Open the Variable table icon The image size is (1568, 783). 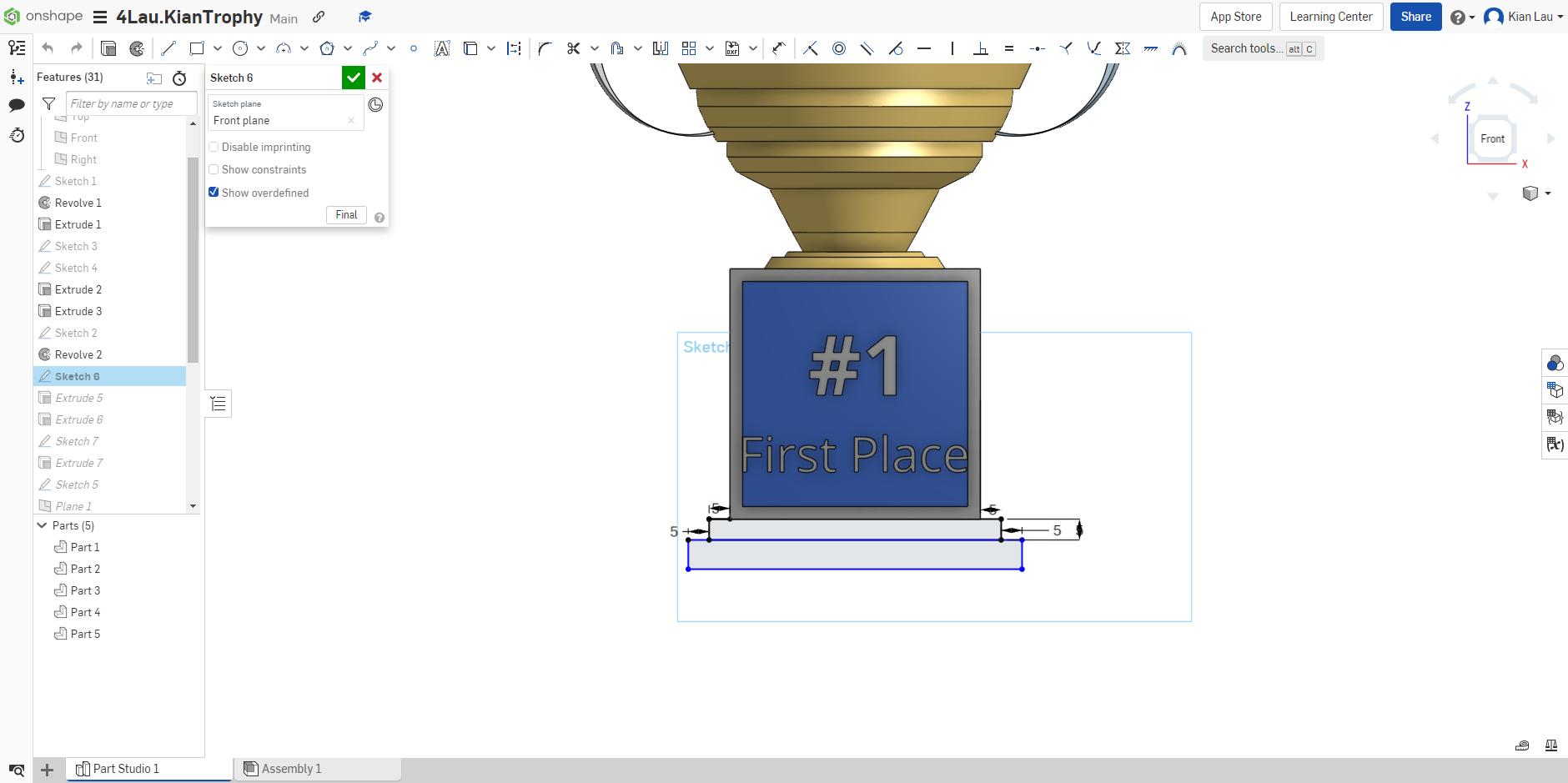coord(1555,444)
